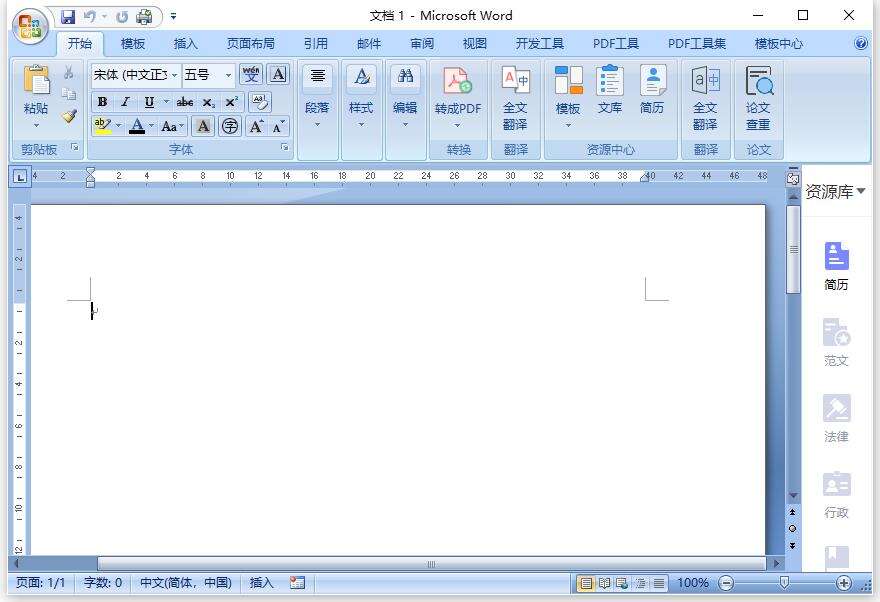Open the 编辑 editing binoculars button
880x602 pixels.
tap(405, 96)
